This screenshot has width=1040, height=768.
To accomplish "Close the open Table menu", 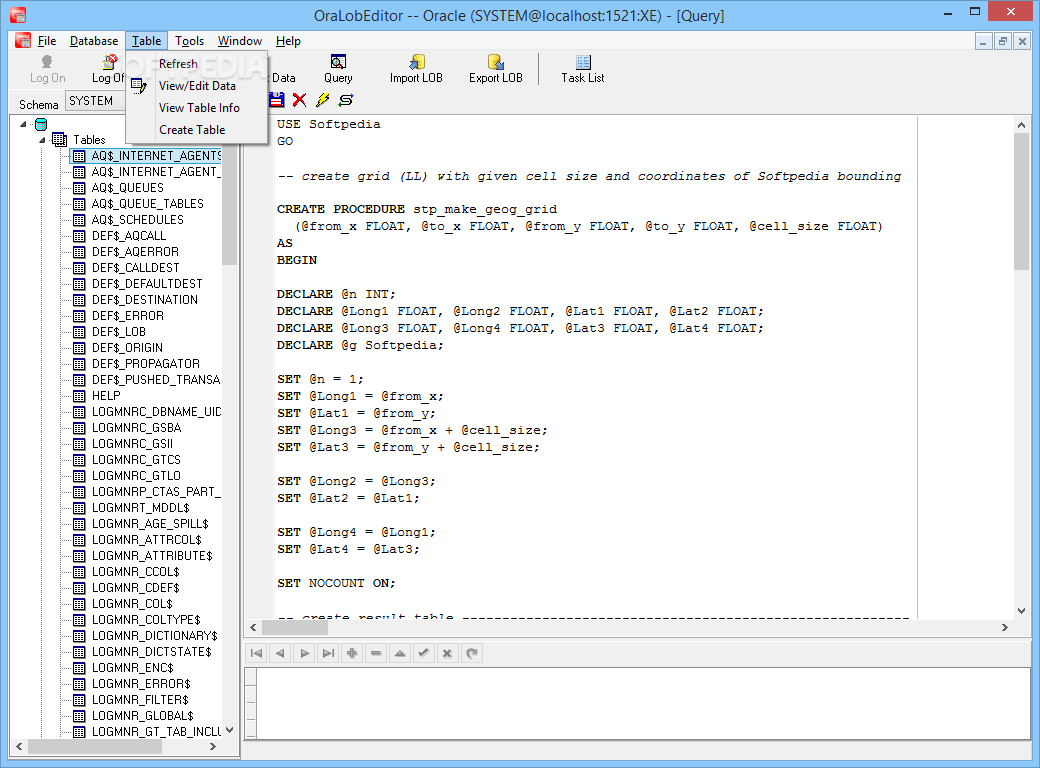I will [x=146, y=41].
